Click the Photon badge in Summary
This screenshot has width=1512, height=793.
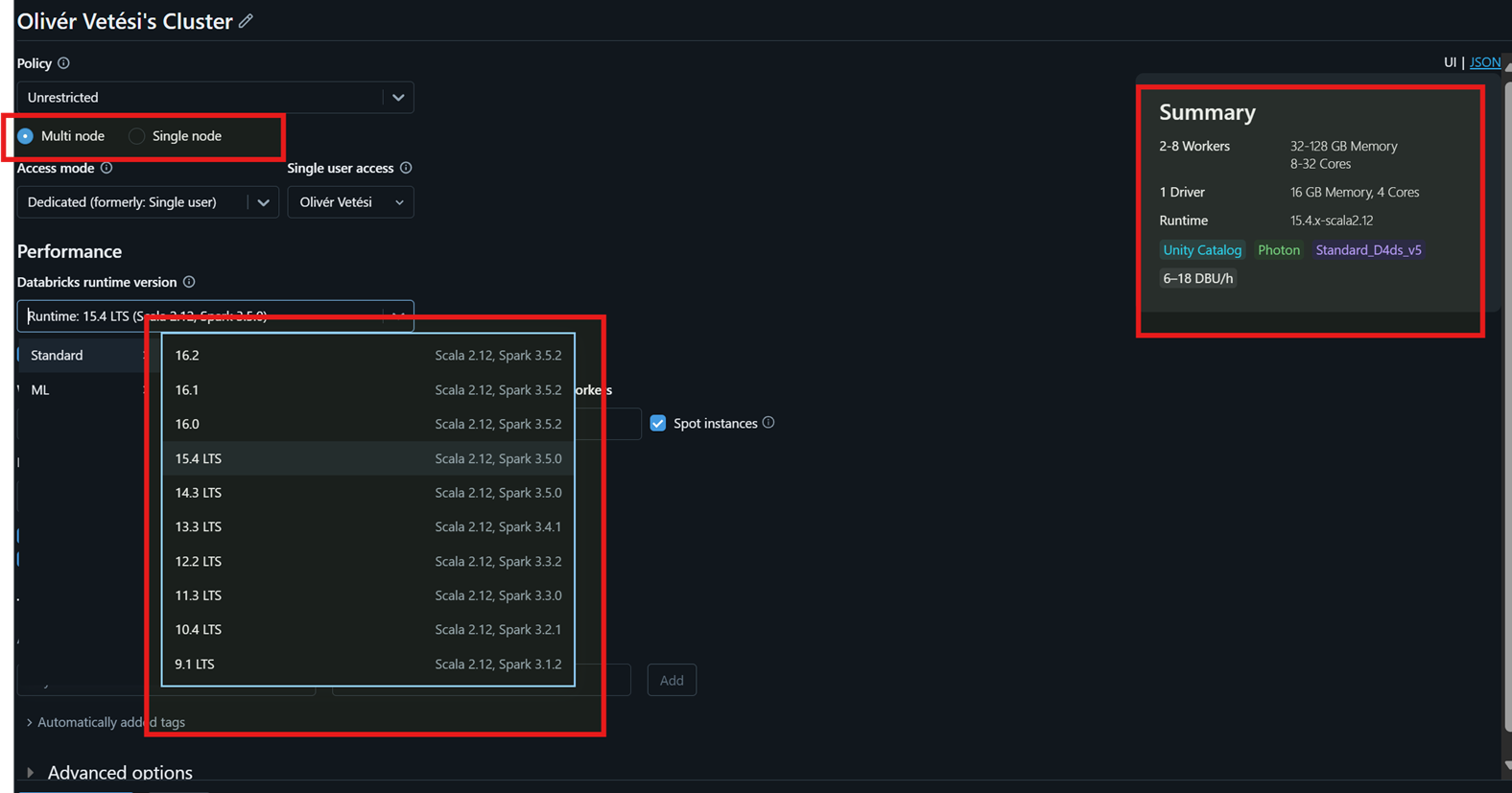click(x=1279, y=250)
